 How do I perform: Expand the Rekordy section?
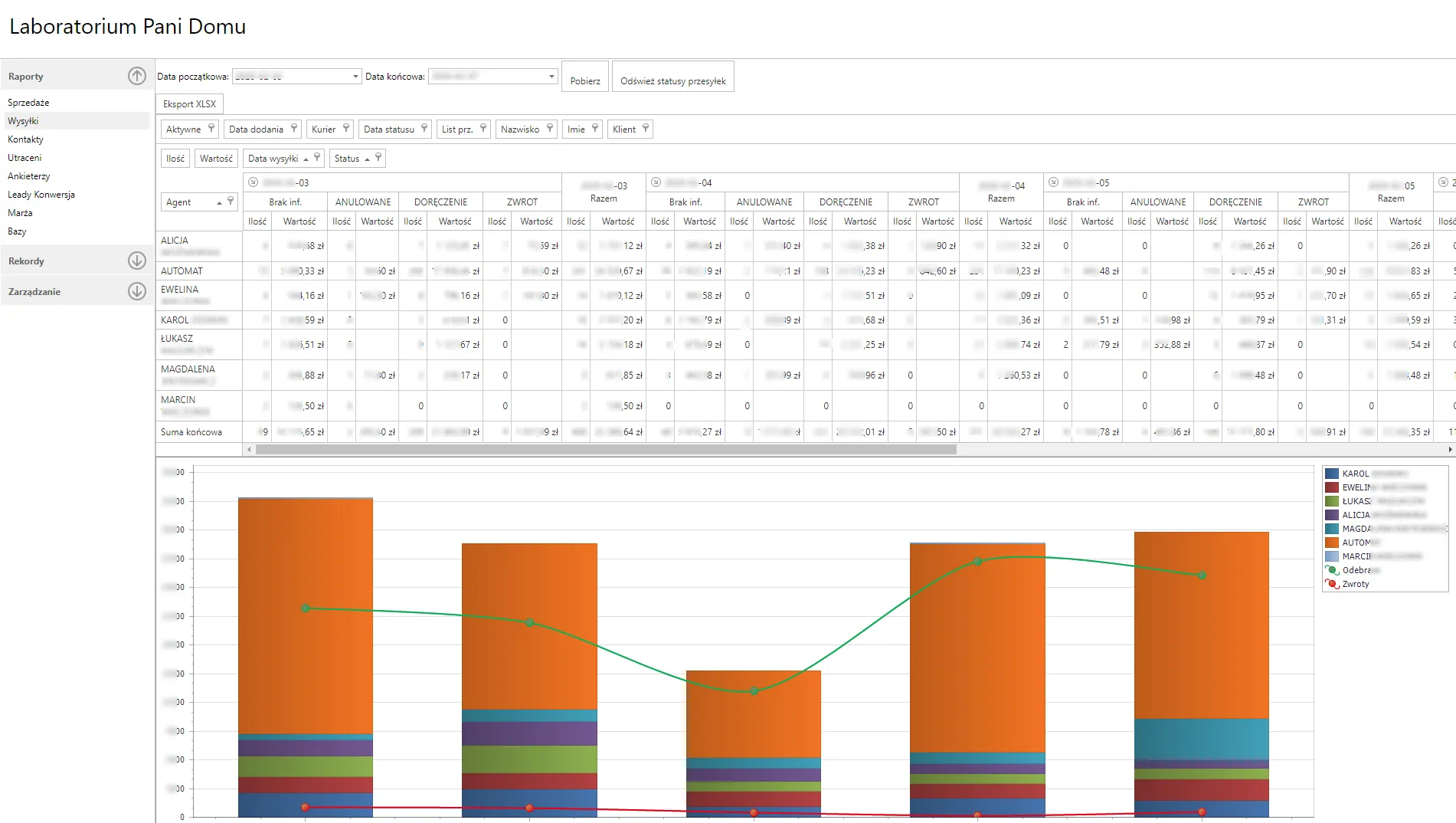tap(136, 261)
